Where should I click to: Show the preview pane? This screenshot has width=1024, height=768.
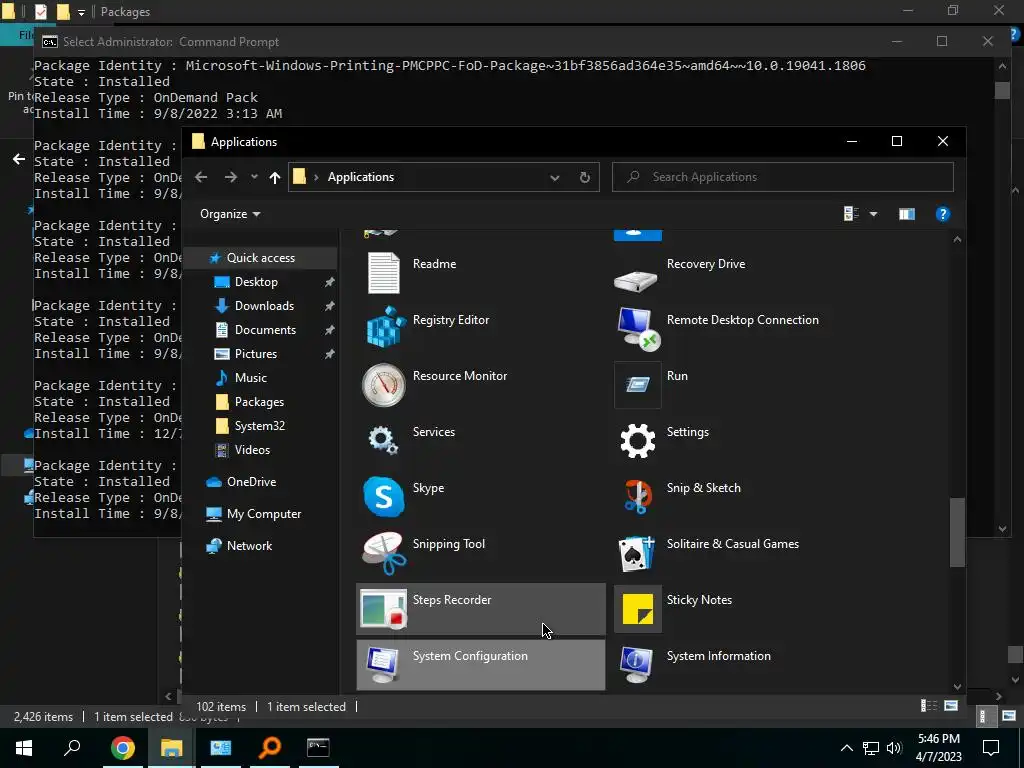[906, 214]
